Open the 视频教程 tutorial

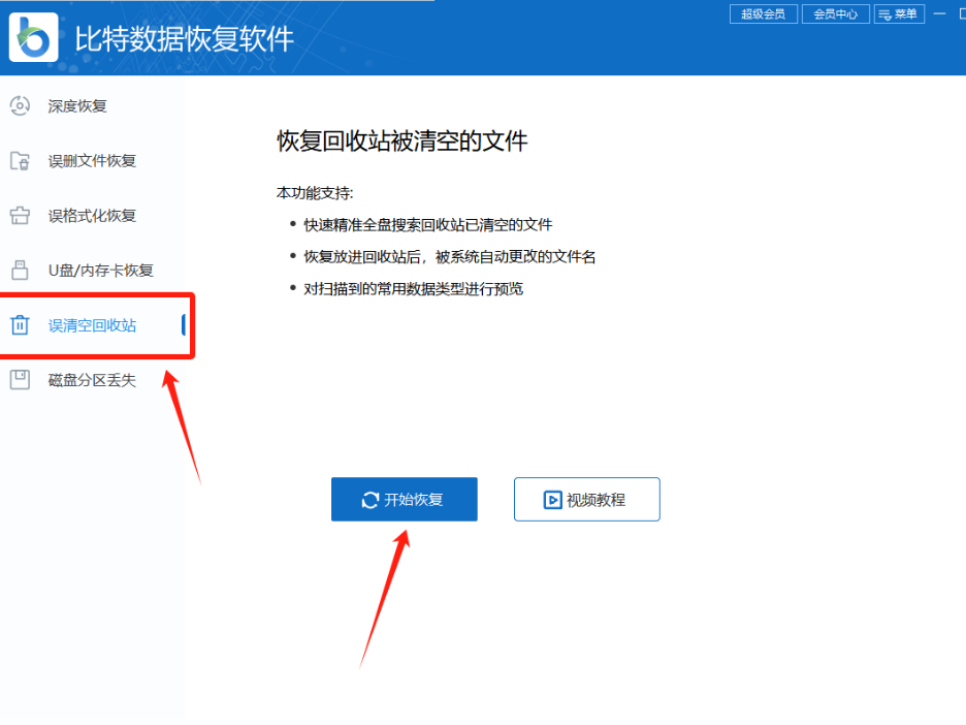tap(587, 500)
